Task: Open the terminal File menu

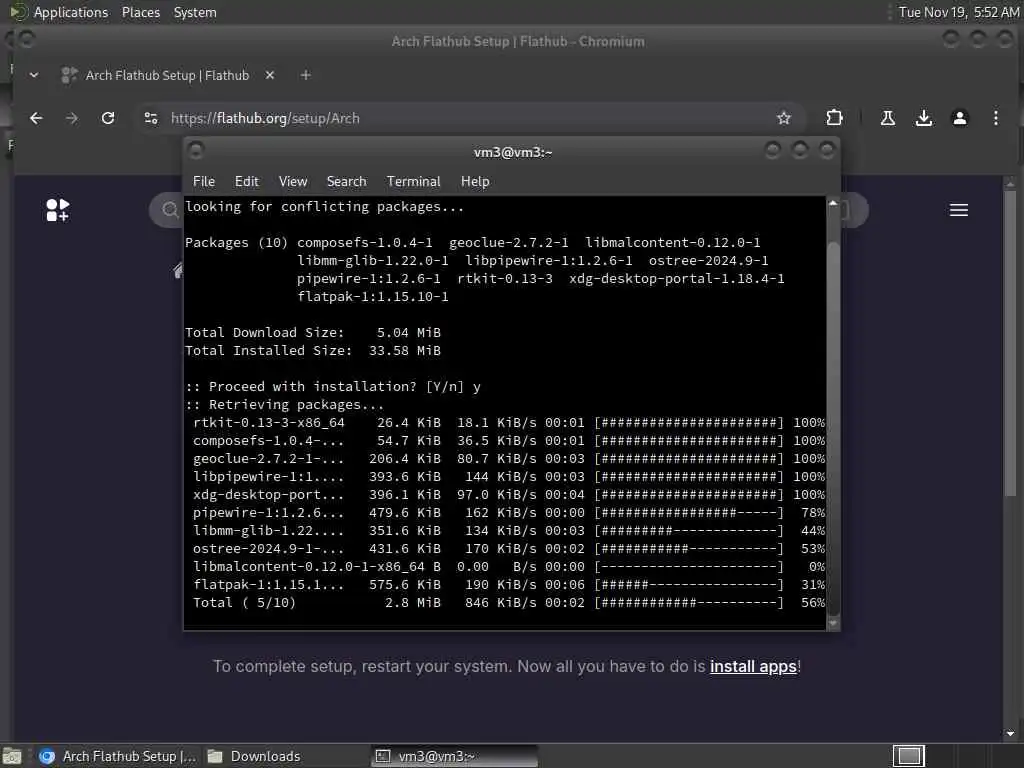Action: click(204, 182)
